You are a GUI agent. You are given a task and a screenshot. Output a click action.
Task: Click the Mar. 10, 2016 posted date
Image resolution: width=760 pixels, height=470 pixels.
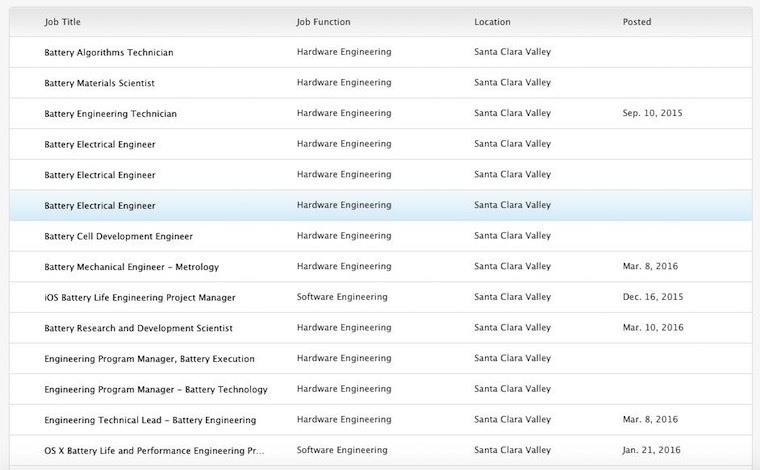(x=652, y=328)
